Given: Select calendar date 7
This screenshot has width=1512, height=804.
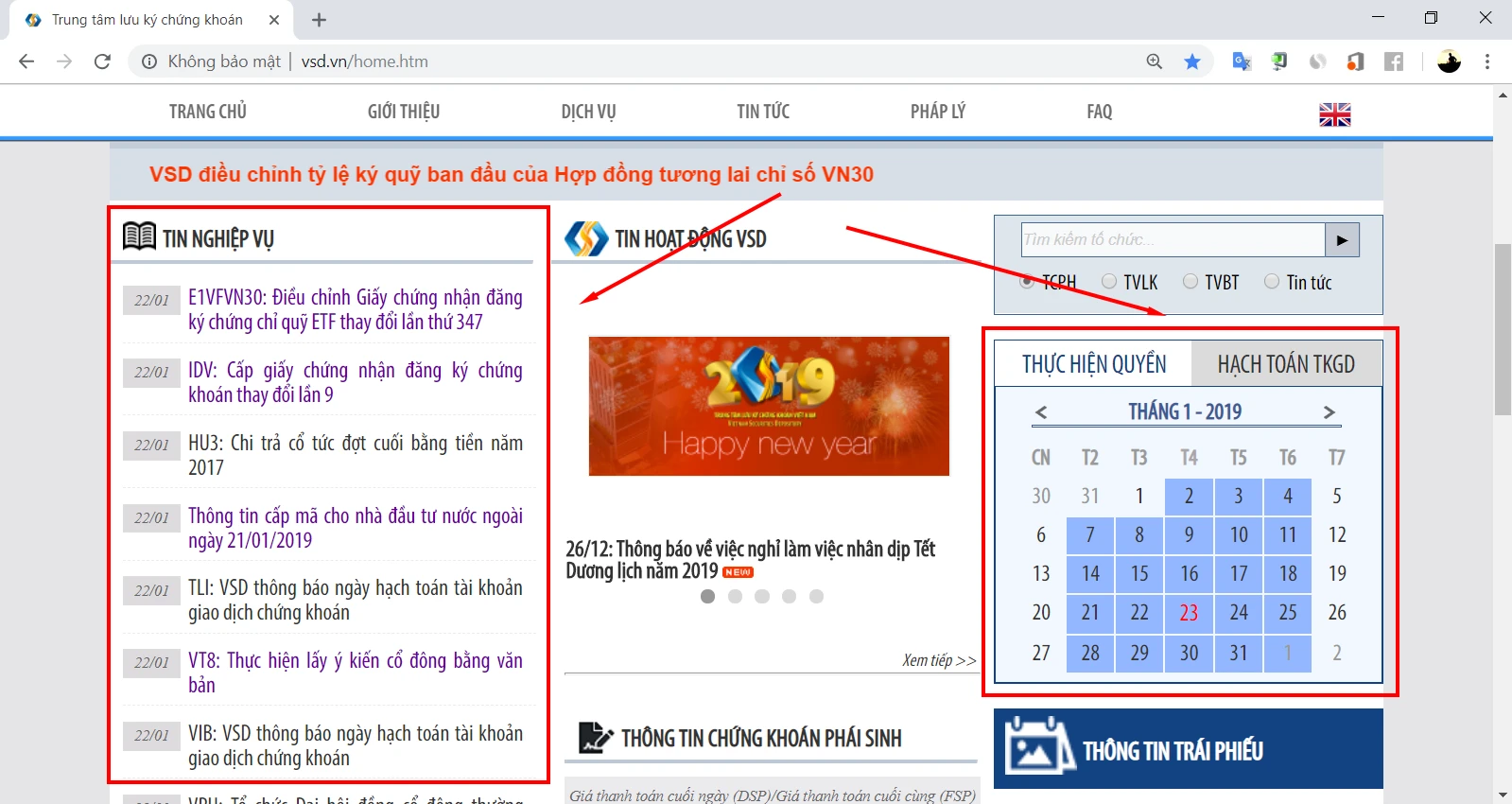Looking at the screenshot, I should [x=1090, y=535].
